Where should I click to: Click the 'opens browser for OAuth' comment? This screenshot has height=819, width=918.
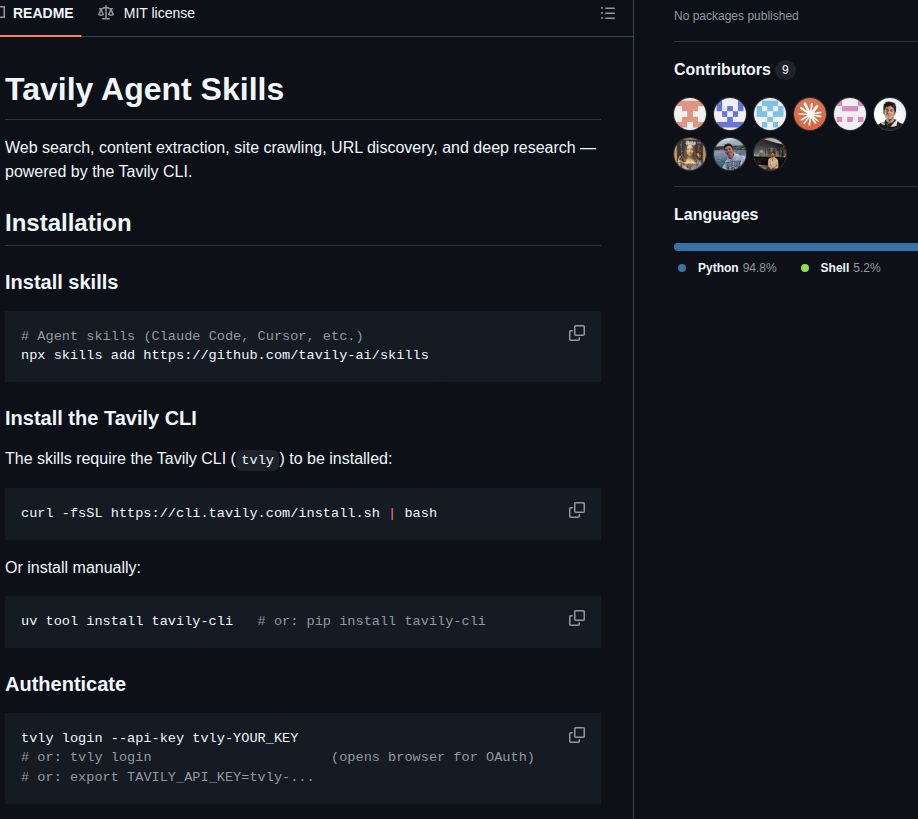(x=433, y=758)
